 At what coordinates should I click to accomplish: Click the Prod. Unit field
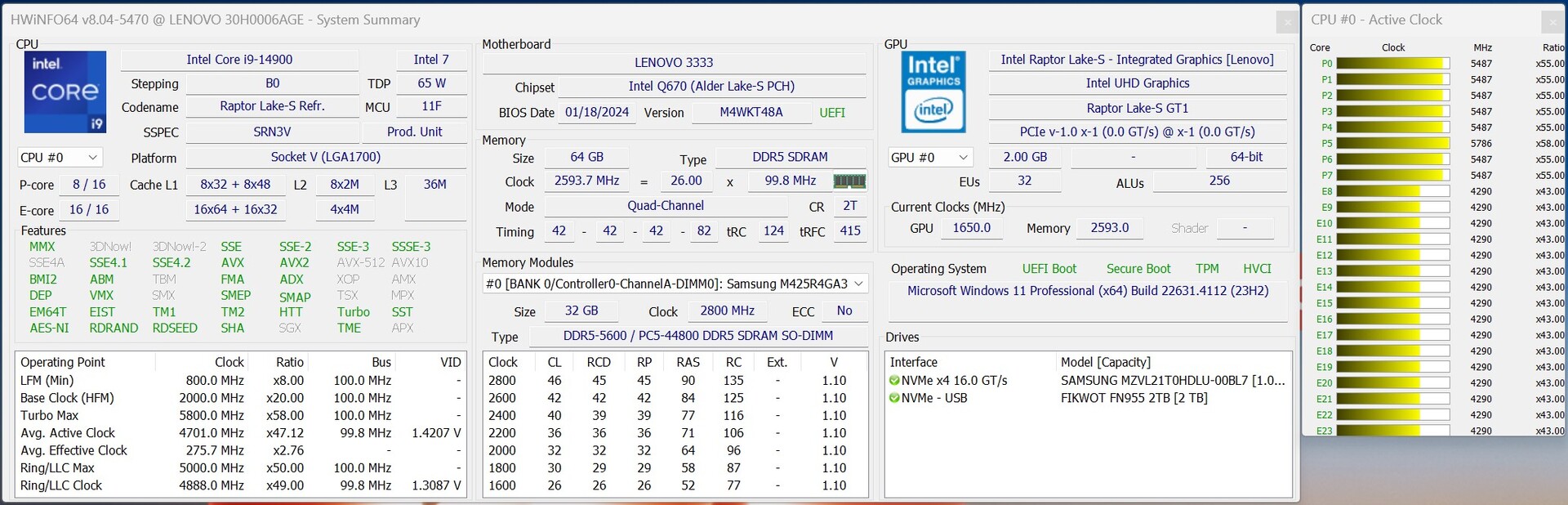click(415, 132)
